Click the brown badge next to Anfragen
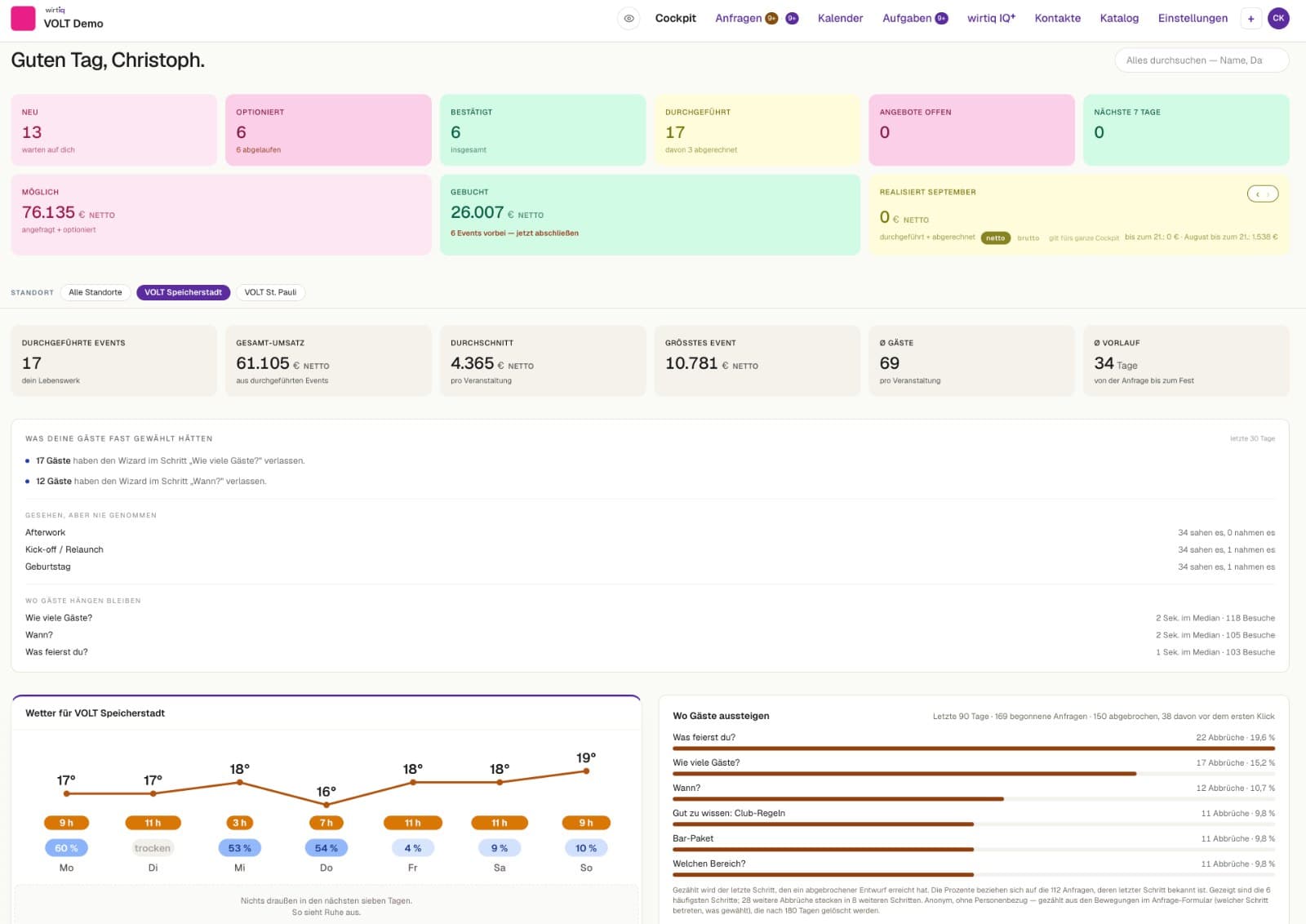The height and width of the screenshot is (924, 1306). point(771,18)
